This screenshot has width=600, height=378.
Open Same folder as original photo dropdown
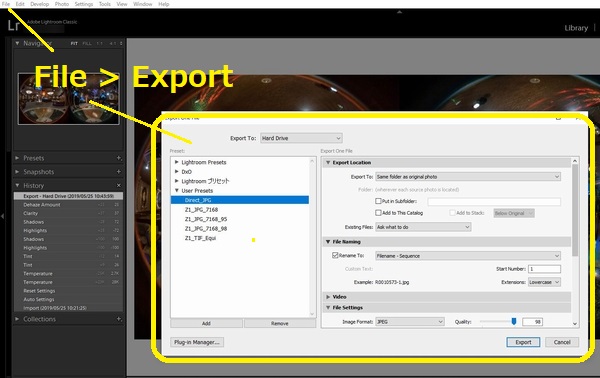(468, 177)
